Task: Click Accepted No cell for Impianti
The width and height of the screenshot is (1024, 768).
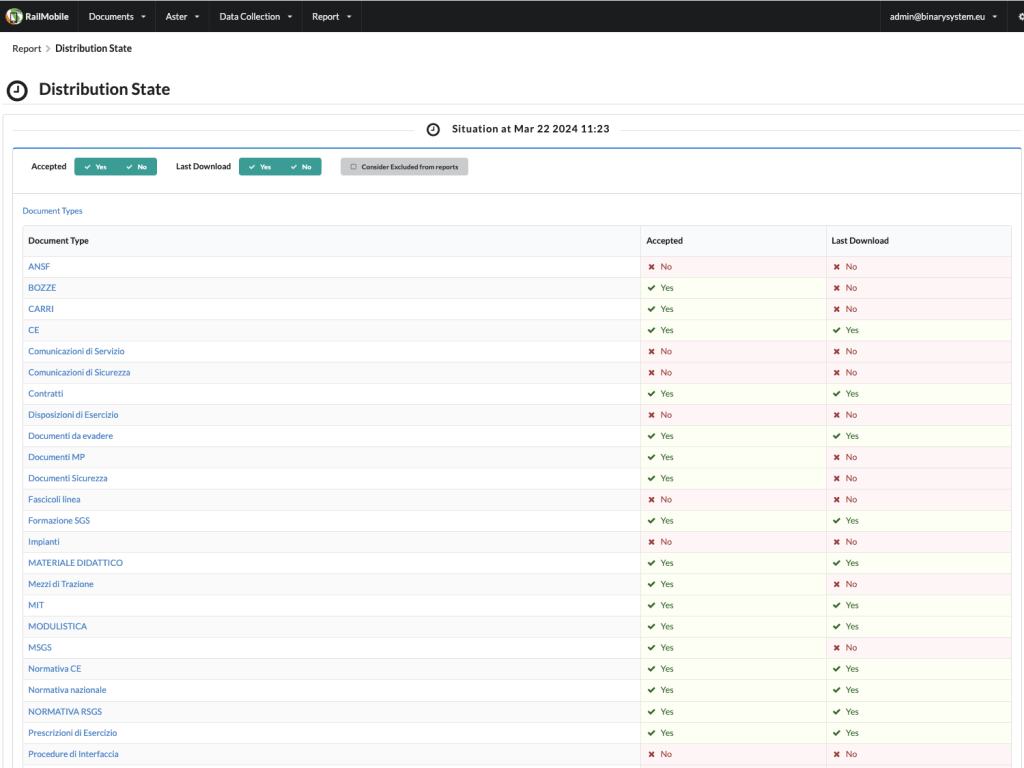Action: pos(733,541)
